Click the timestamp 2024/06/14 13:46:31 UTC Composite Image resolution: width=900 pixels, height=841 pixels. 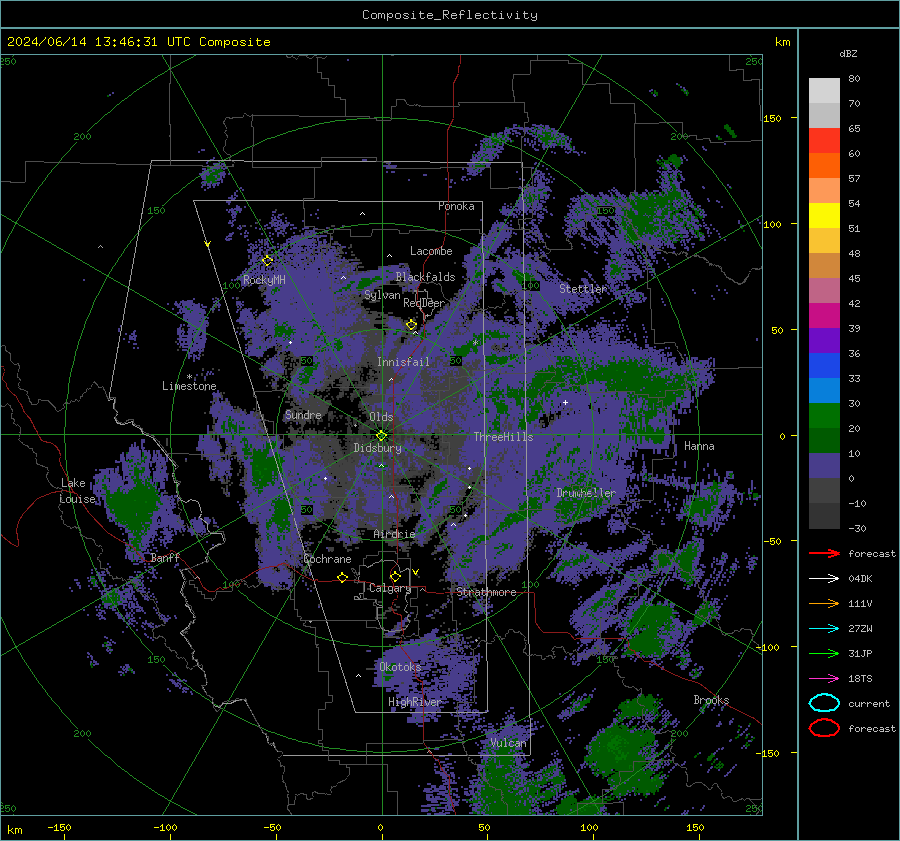pos(139,42)
